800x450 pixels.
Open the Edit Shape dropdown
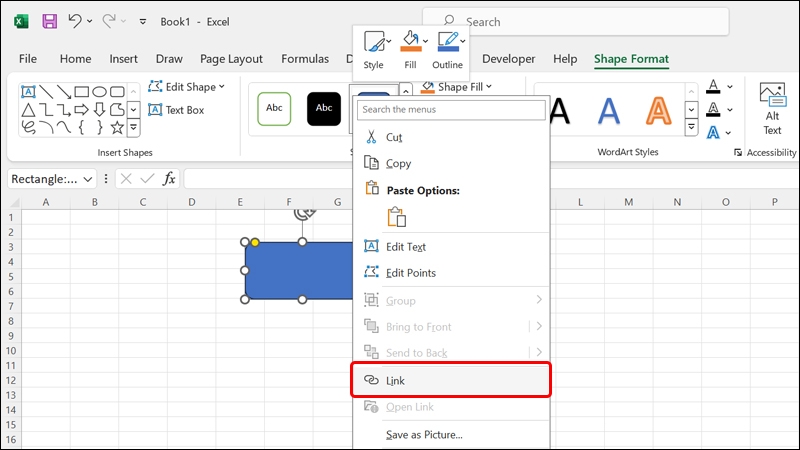[x=187, y=87]
